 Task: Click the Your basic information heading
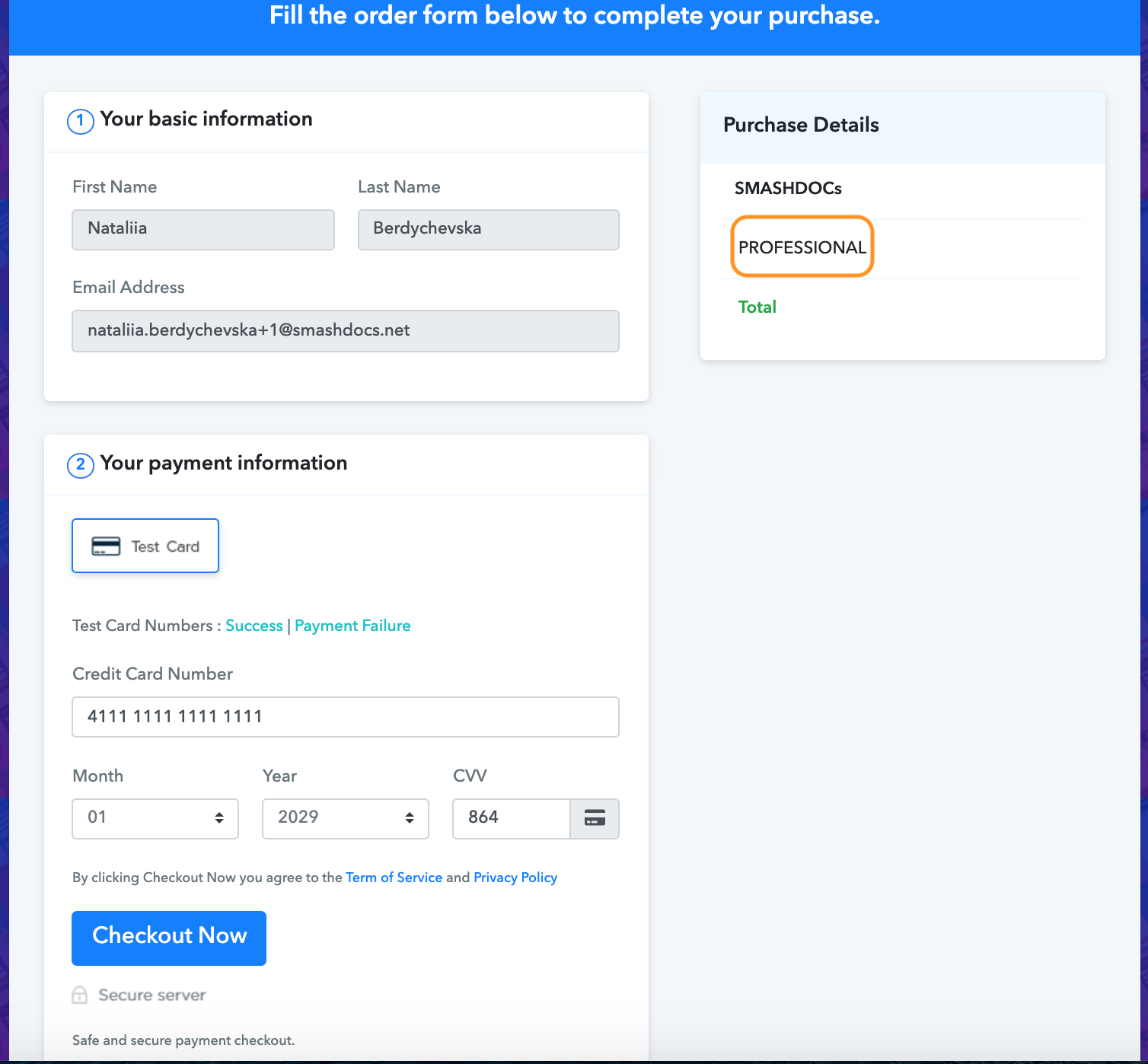tap(206, 119)
